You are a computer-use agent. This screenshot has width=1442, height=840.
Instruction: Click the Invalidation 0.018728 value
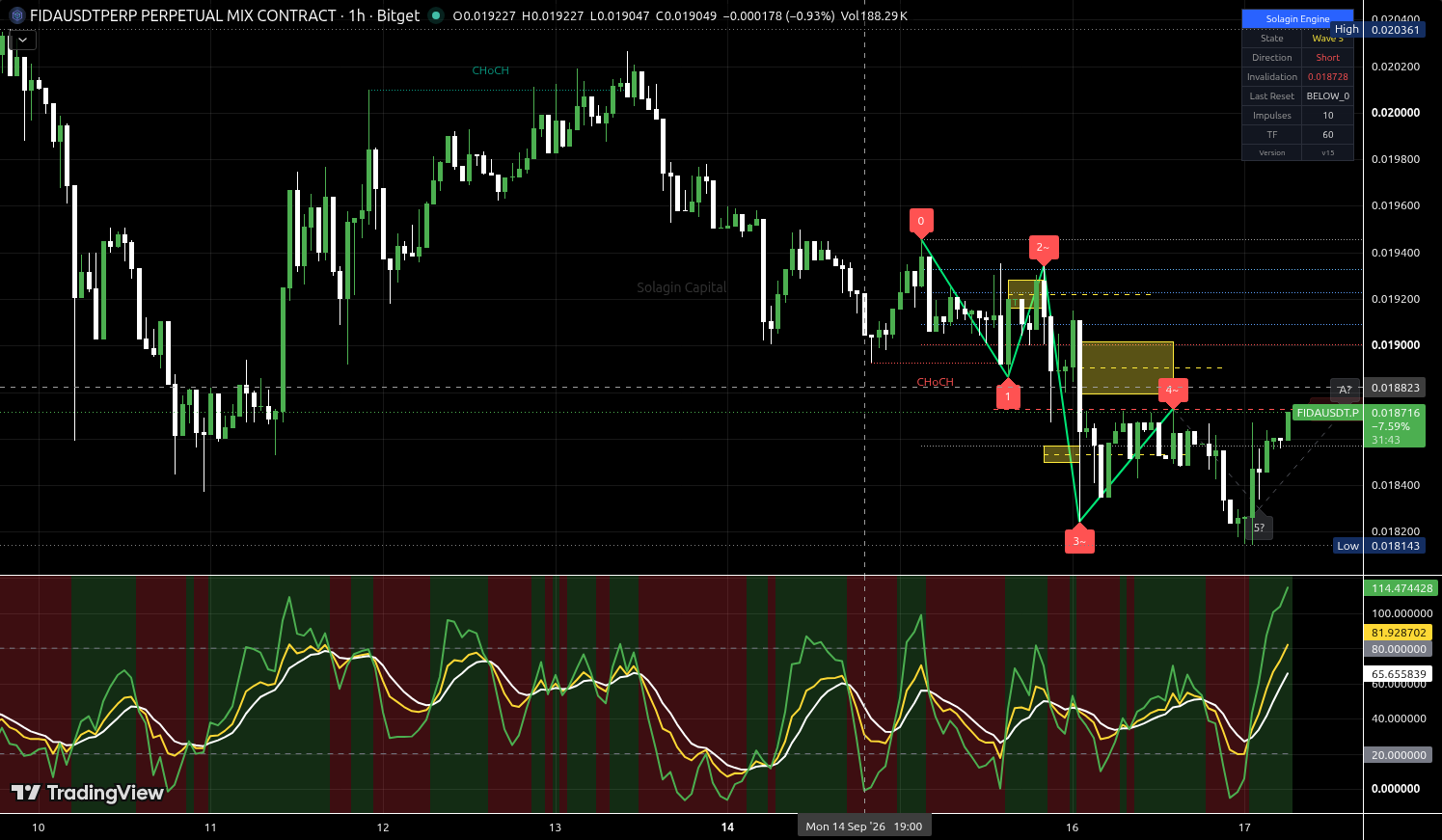coord(1328,77)
